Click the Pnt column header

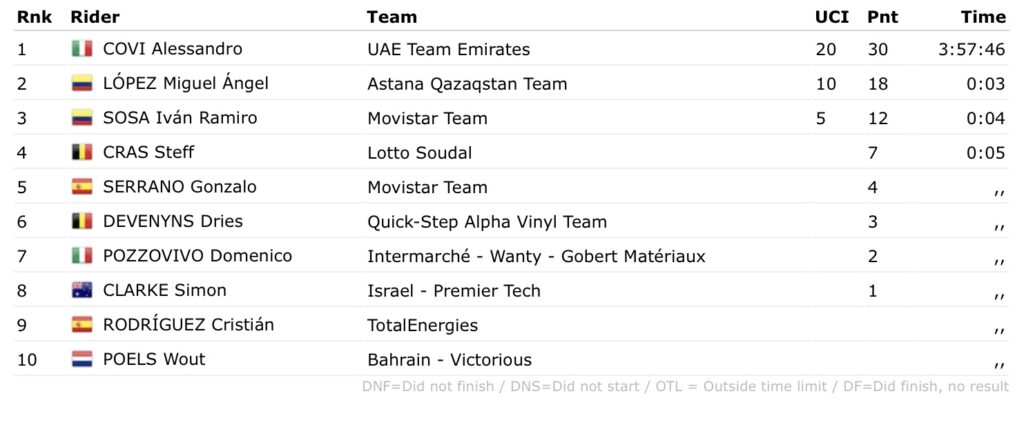(882, 17)
